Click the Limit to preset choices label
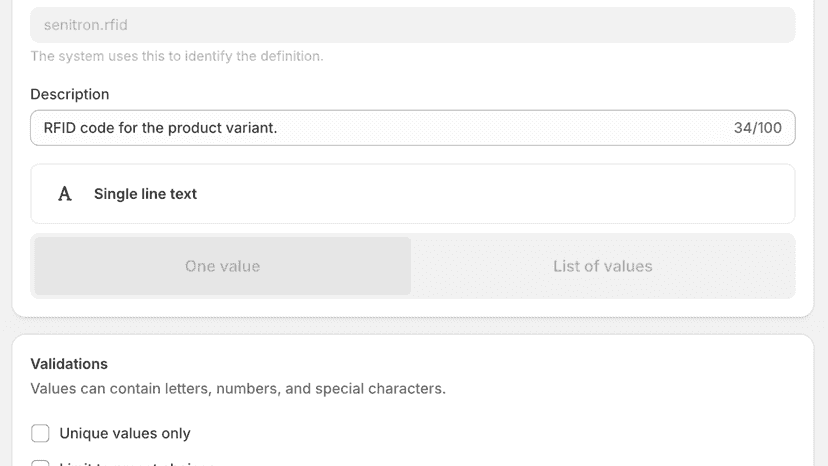 point(136,463)
